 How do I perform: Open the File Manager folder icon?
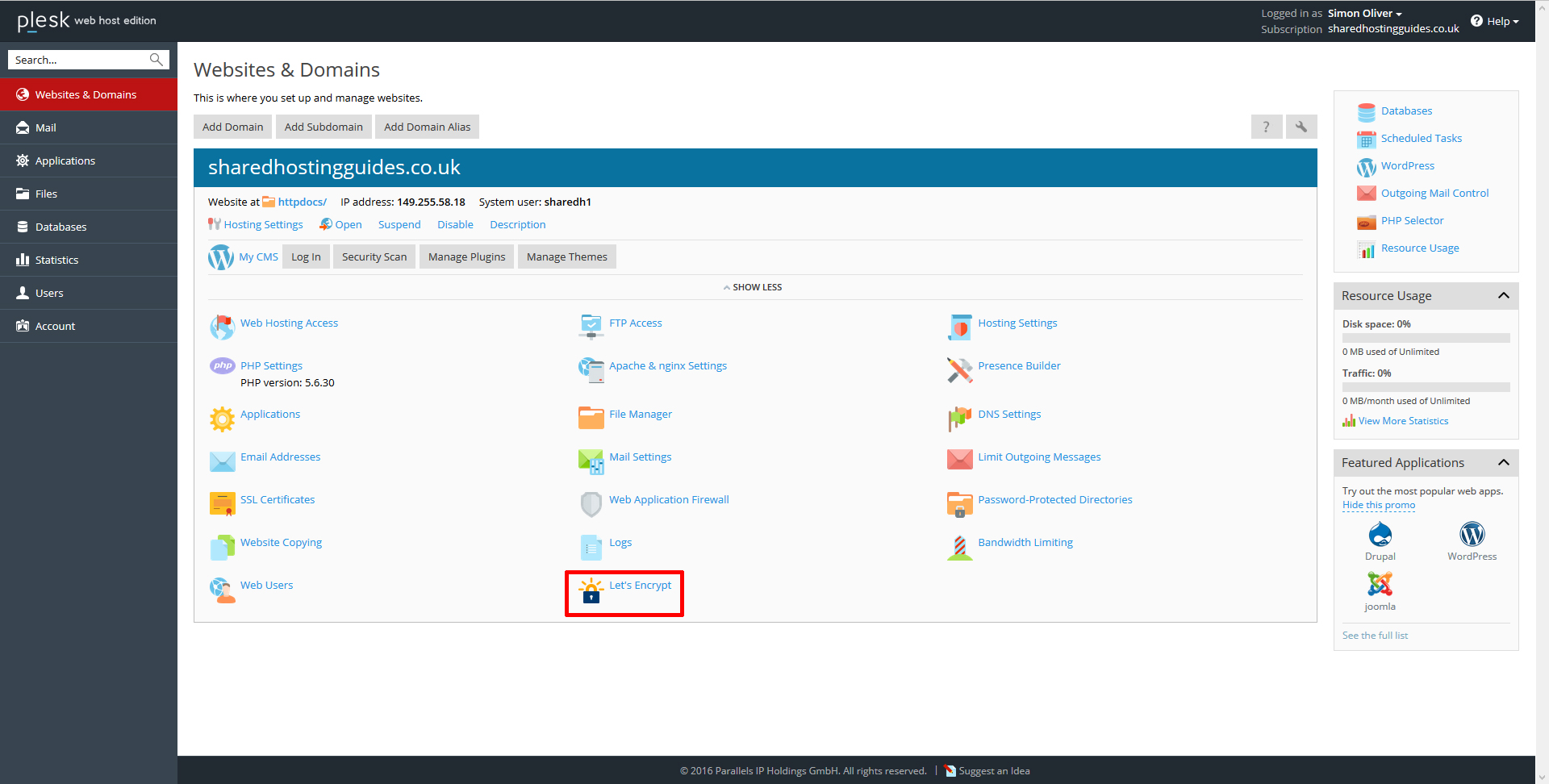[591, 417]
